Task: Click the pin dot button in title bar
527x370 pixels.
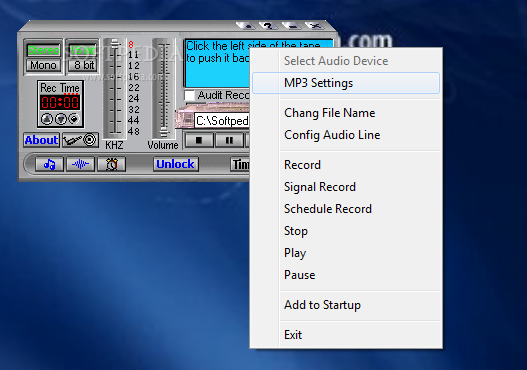Action: [245, 26]
